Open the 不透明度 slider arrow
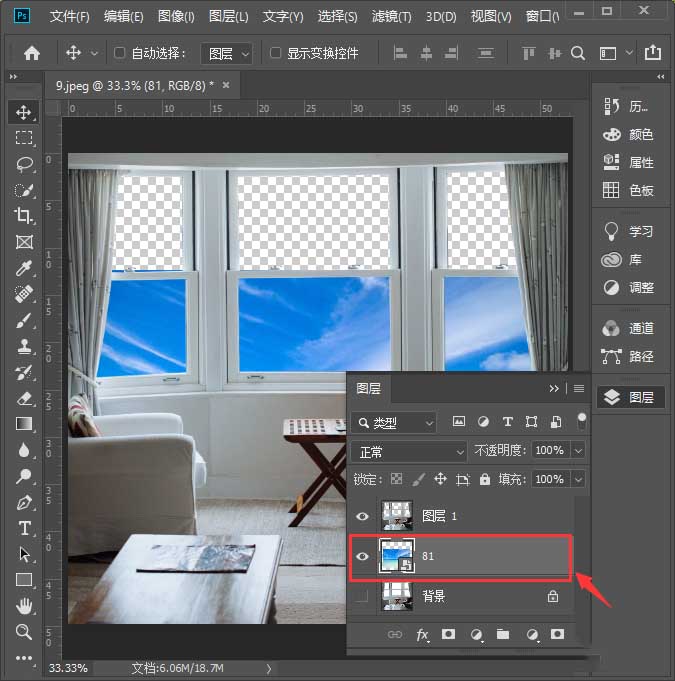 (x=579, y=451)
